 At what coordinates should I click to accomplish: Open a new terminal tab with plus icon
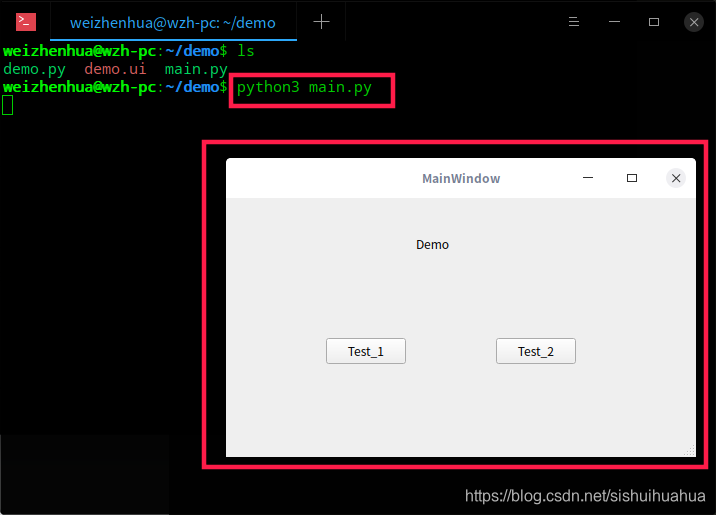pyautogui.click(x=321, y=21)
